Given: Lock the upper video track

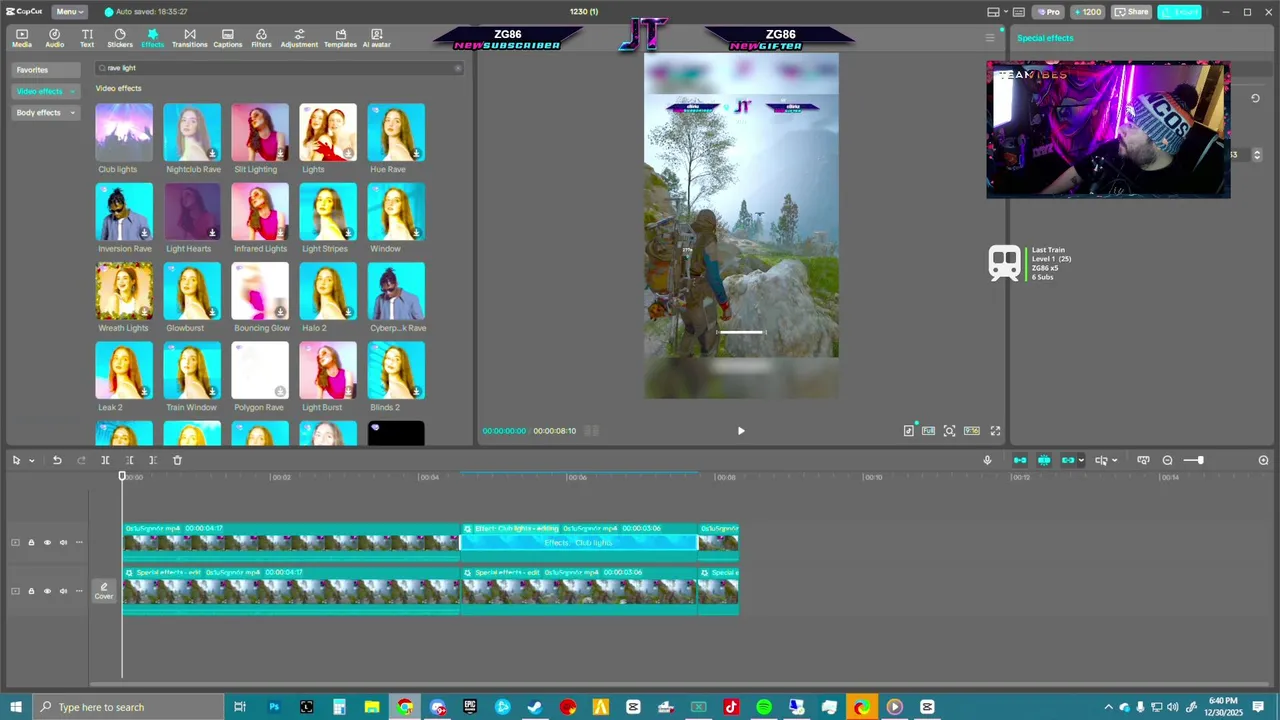Looking at the screenshot, I should 31,543.
